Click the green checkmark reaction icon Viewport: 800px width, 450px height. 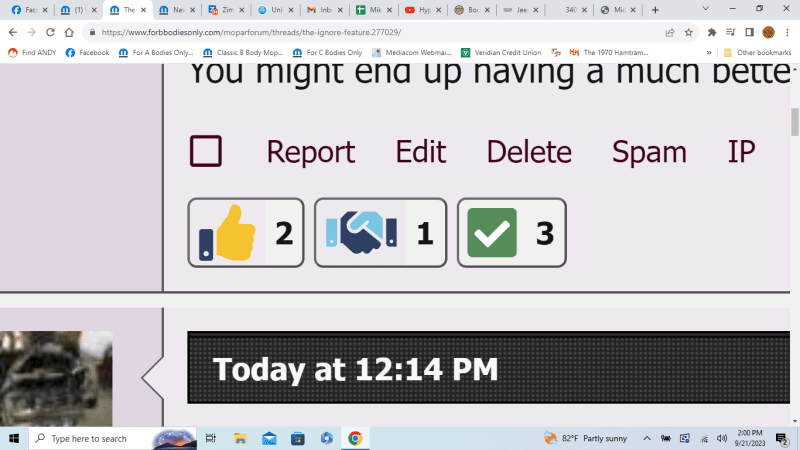pos(491,233)
